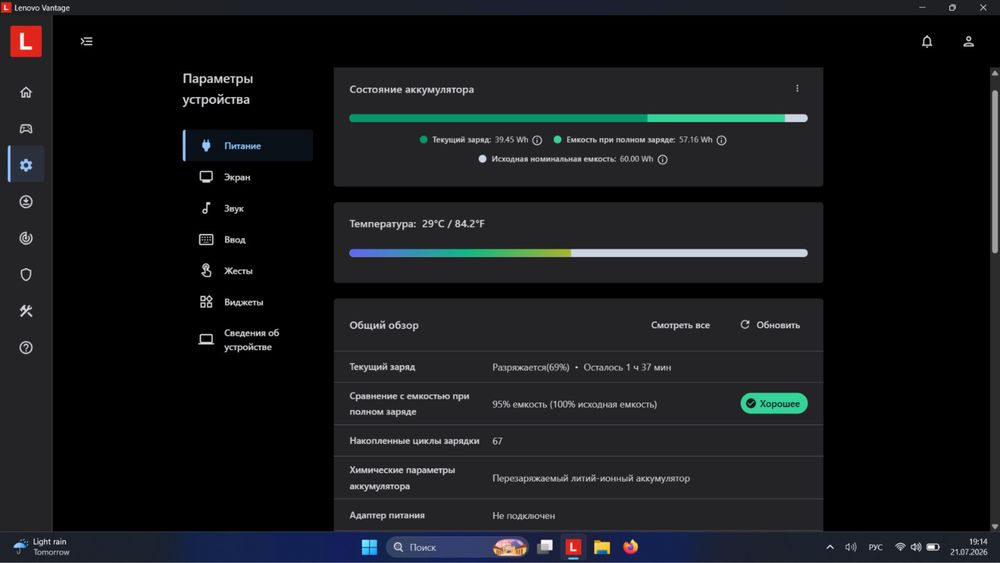
Task: Click the 95% емкость comparison text
Action: point(575,404)
